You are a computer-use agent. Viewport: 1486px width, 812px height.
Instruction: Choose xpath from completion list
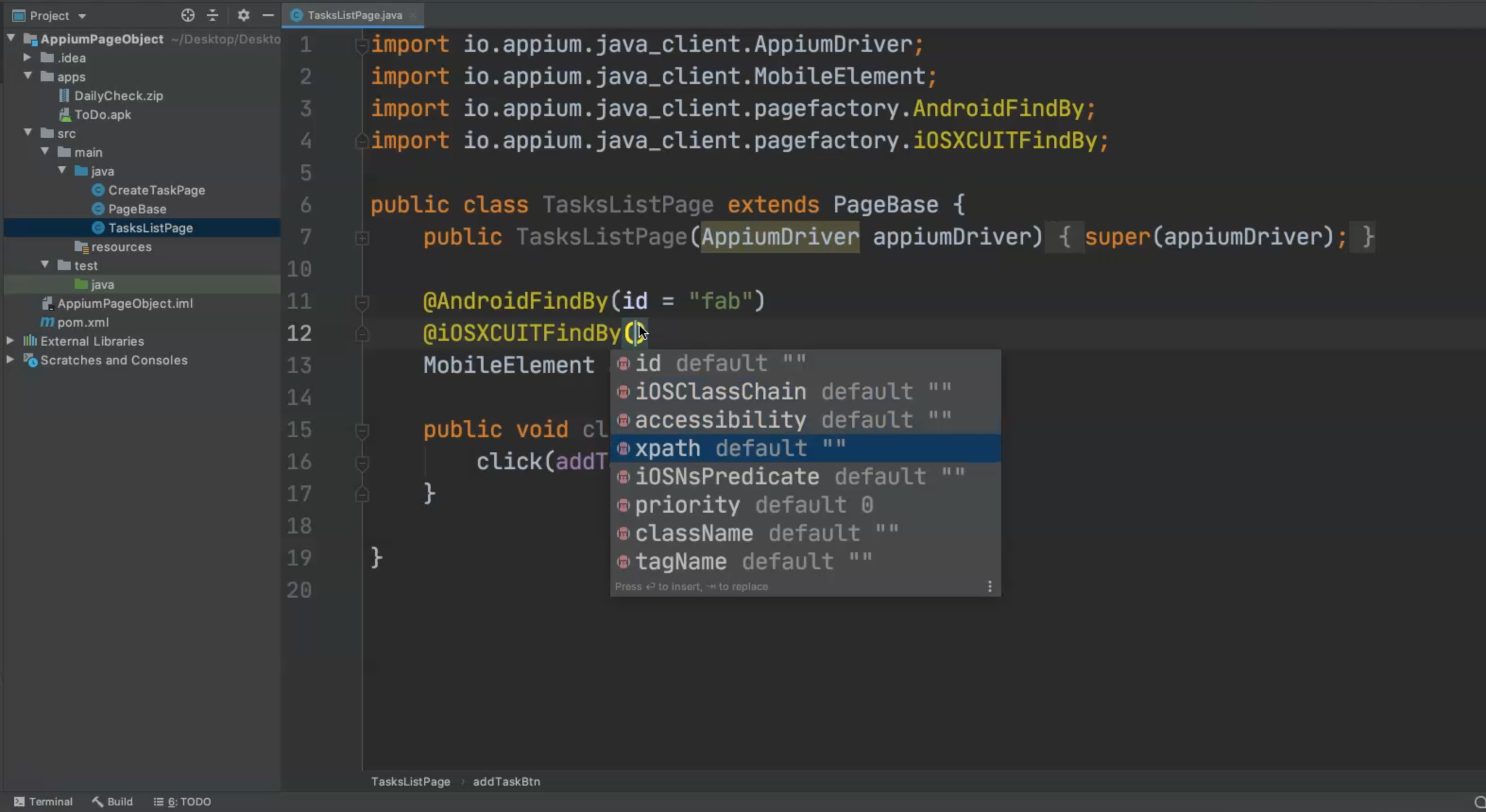point(667,448)
